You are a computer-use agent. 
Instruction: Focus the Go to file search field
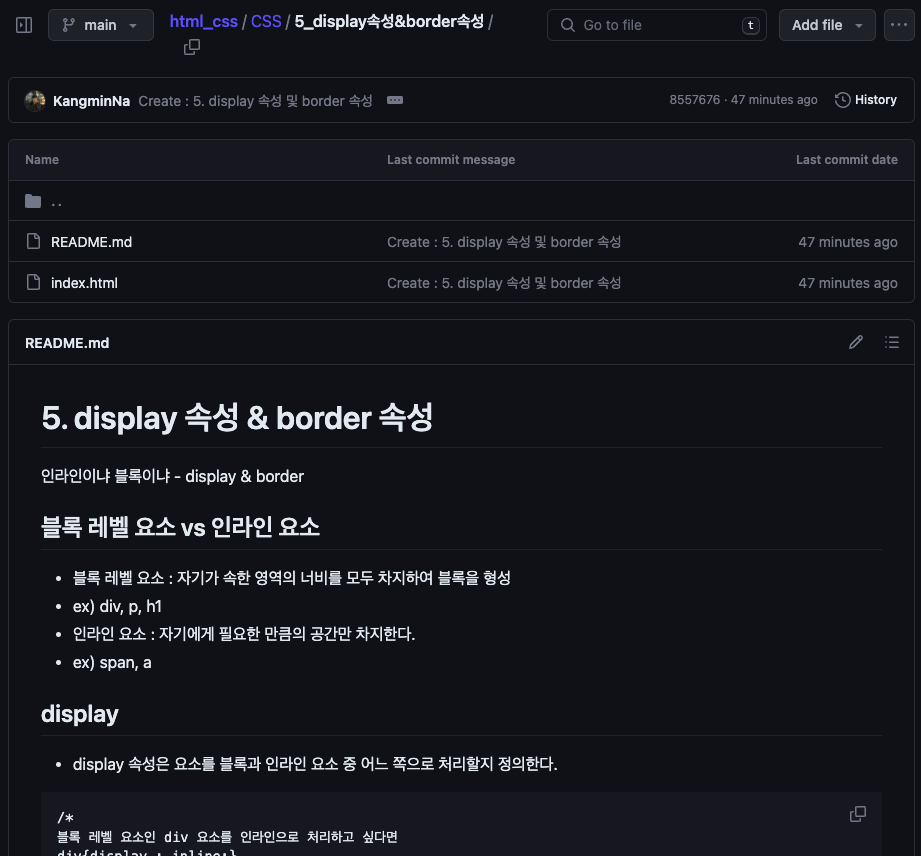pos(657,25)
